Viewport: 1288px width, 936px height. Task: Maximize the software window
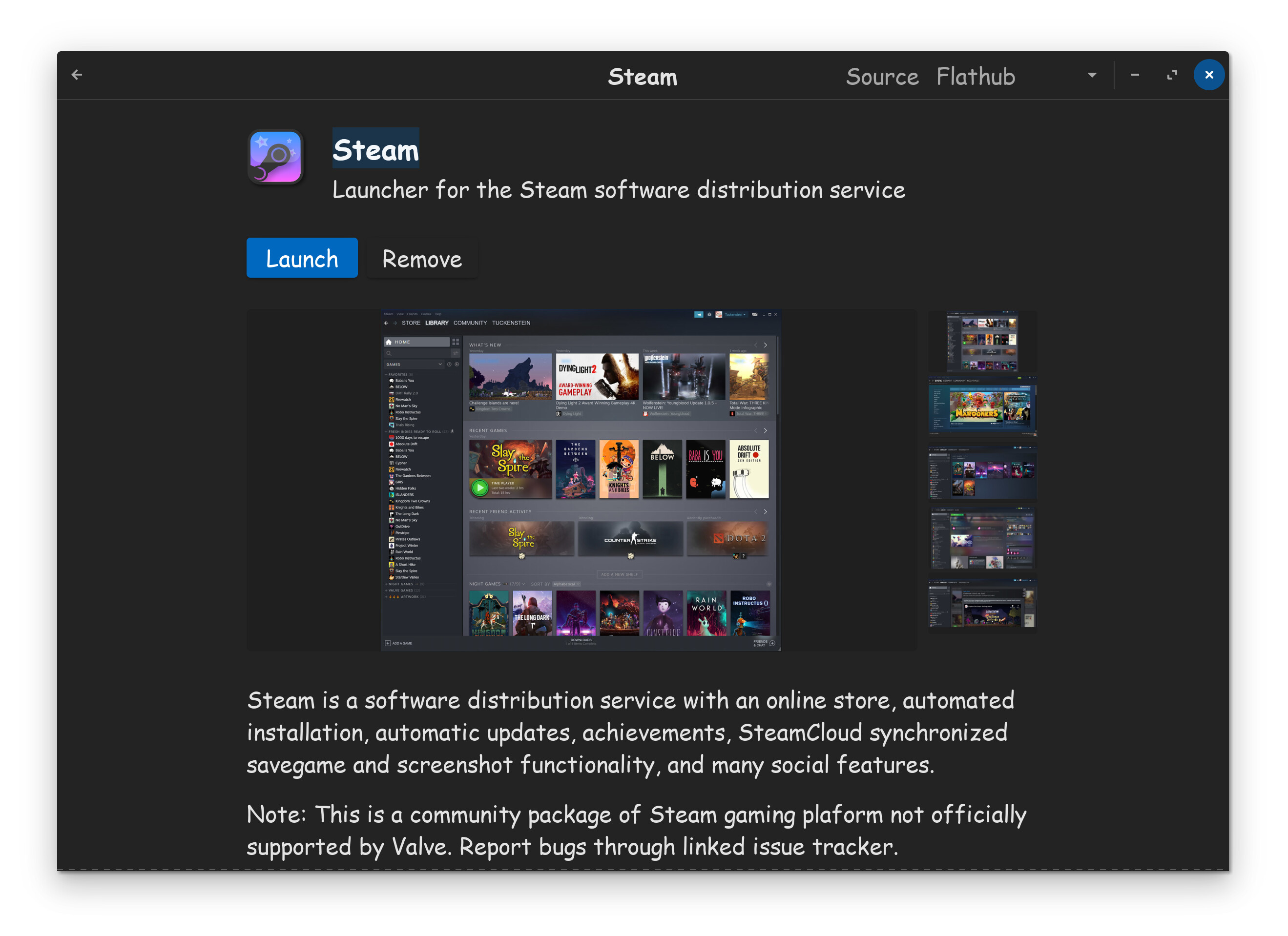click(1172, 75)
